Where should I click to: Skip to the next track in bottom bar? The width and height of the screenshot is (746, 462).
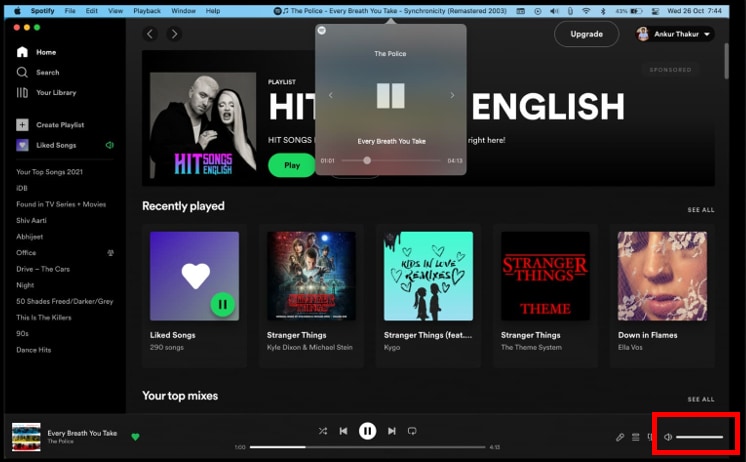click(x=392, y=431)
